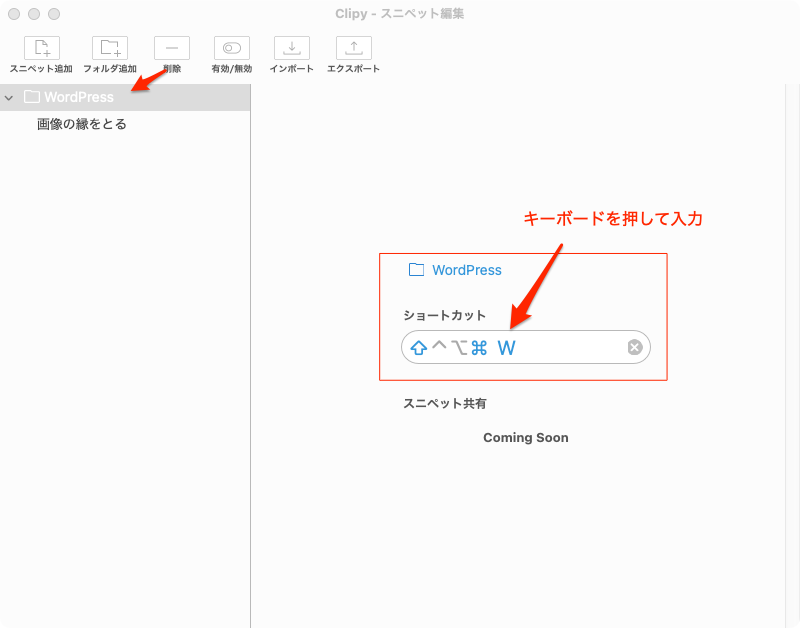Click the Add Snippet (スニペット追加) toolbar icon
The height and width of the screenshot is (628, 800).
pos(41,48)
